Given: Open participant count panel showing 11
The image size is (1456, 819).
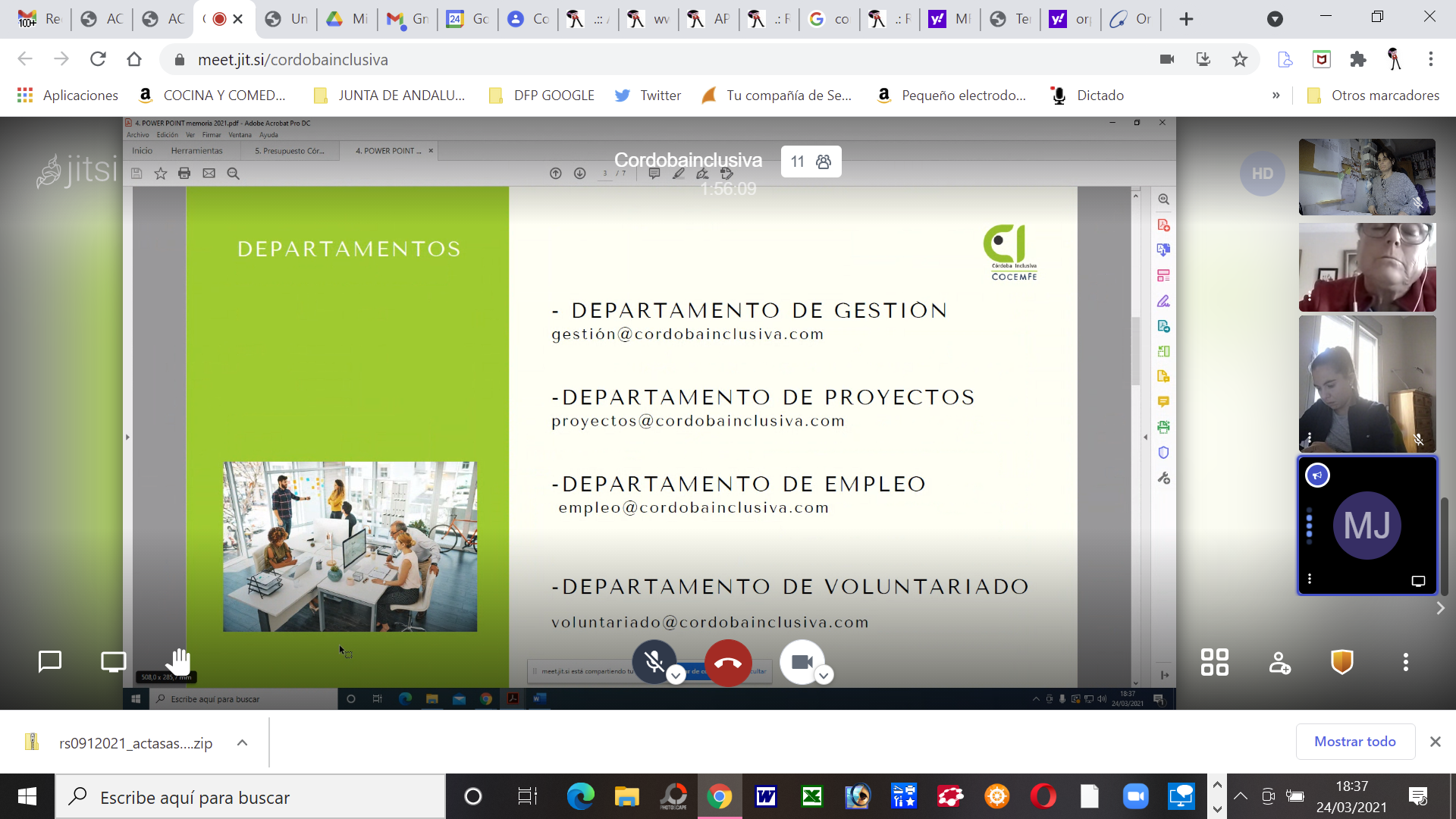Looking at the screenshot, I should 811,162.
